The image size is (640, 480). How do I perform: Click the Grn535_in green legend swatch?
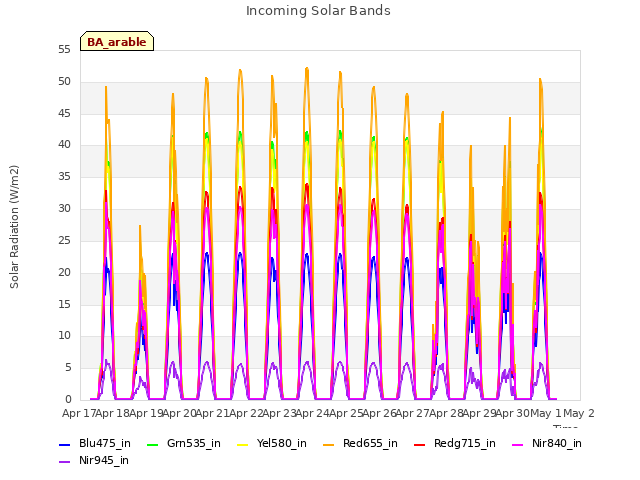click(x=152, y=444)
